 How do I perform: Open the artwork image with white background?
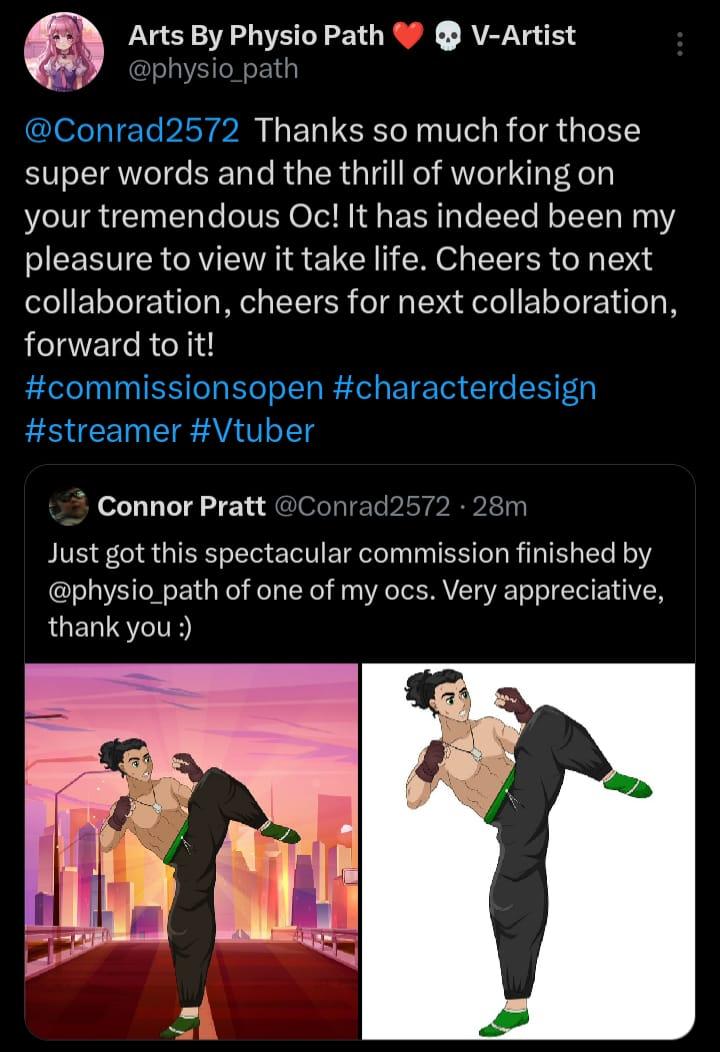[527, 850]
